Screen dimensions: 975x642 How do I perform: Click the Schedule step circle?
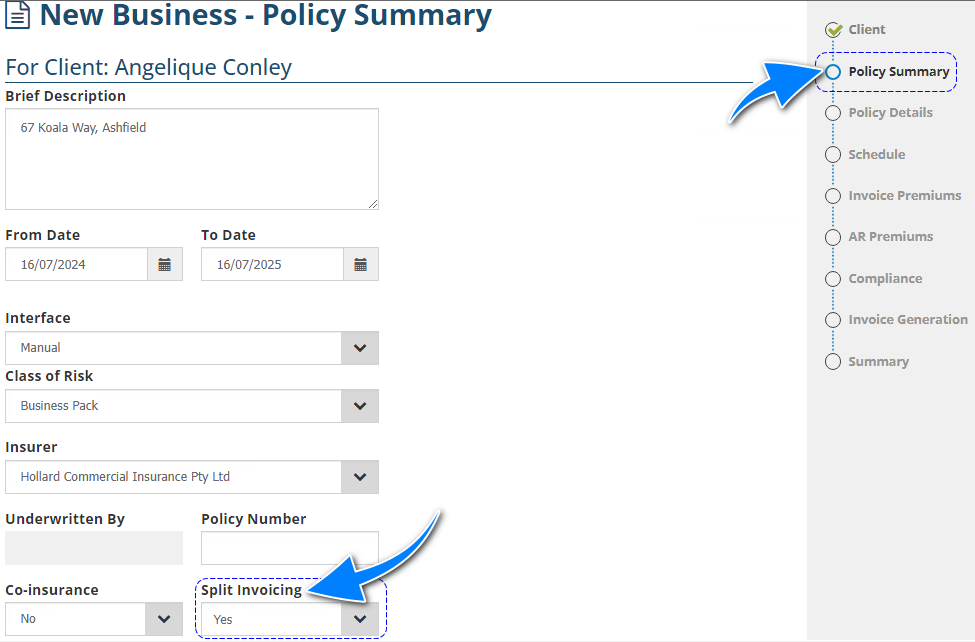(x=833, y=155)
